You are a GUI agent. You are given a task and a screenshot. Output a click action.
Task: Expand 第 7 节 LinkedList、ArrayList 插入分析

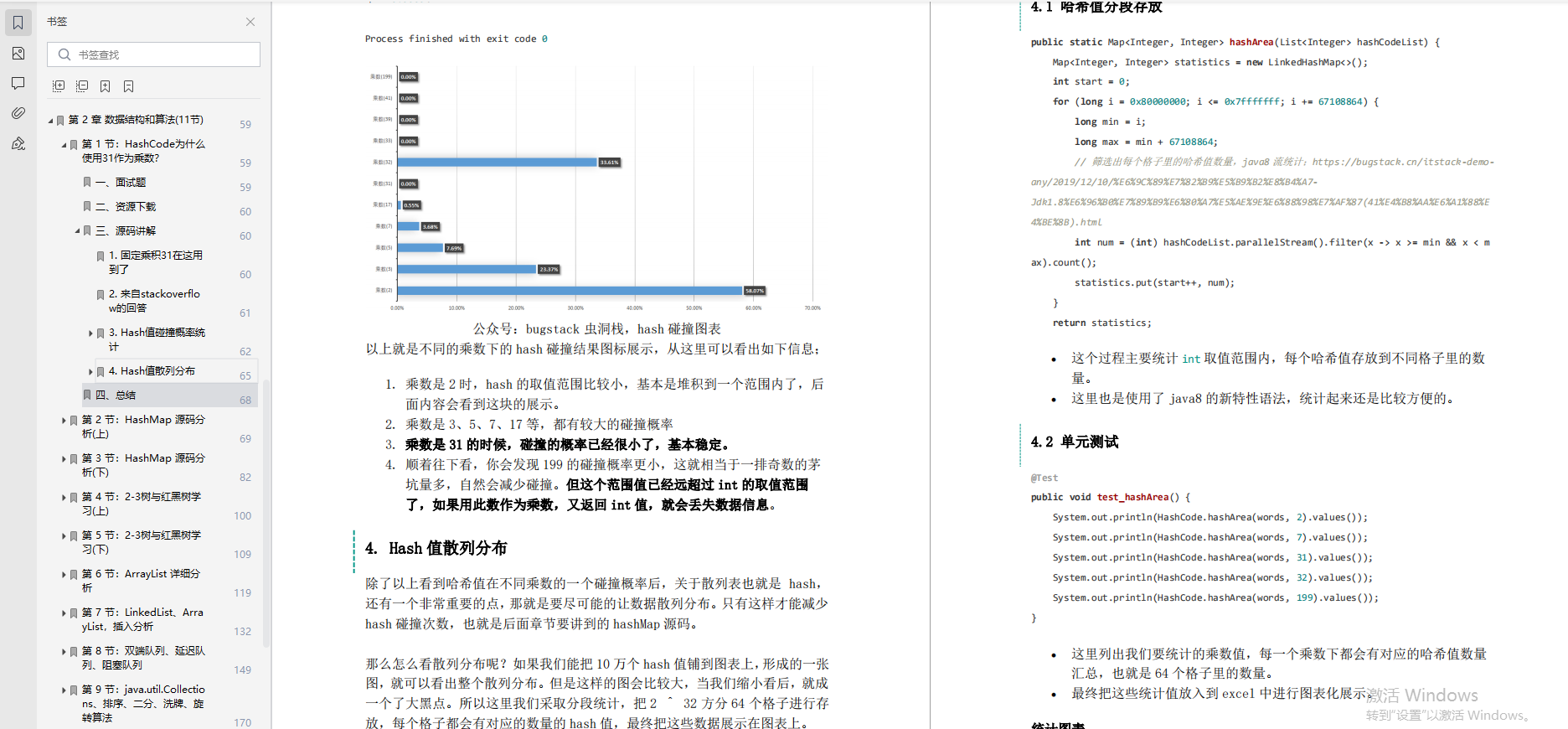click(64, 613)
